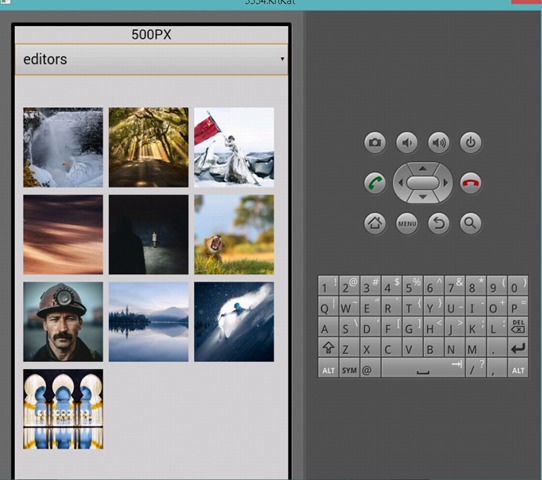Open the miner portrait thumbnail
Viewport: 542px width, 480px height.
pyautogui.click(x=63, y=322)
